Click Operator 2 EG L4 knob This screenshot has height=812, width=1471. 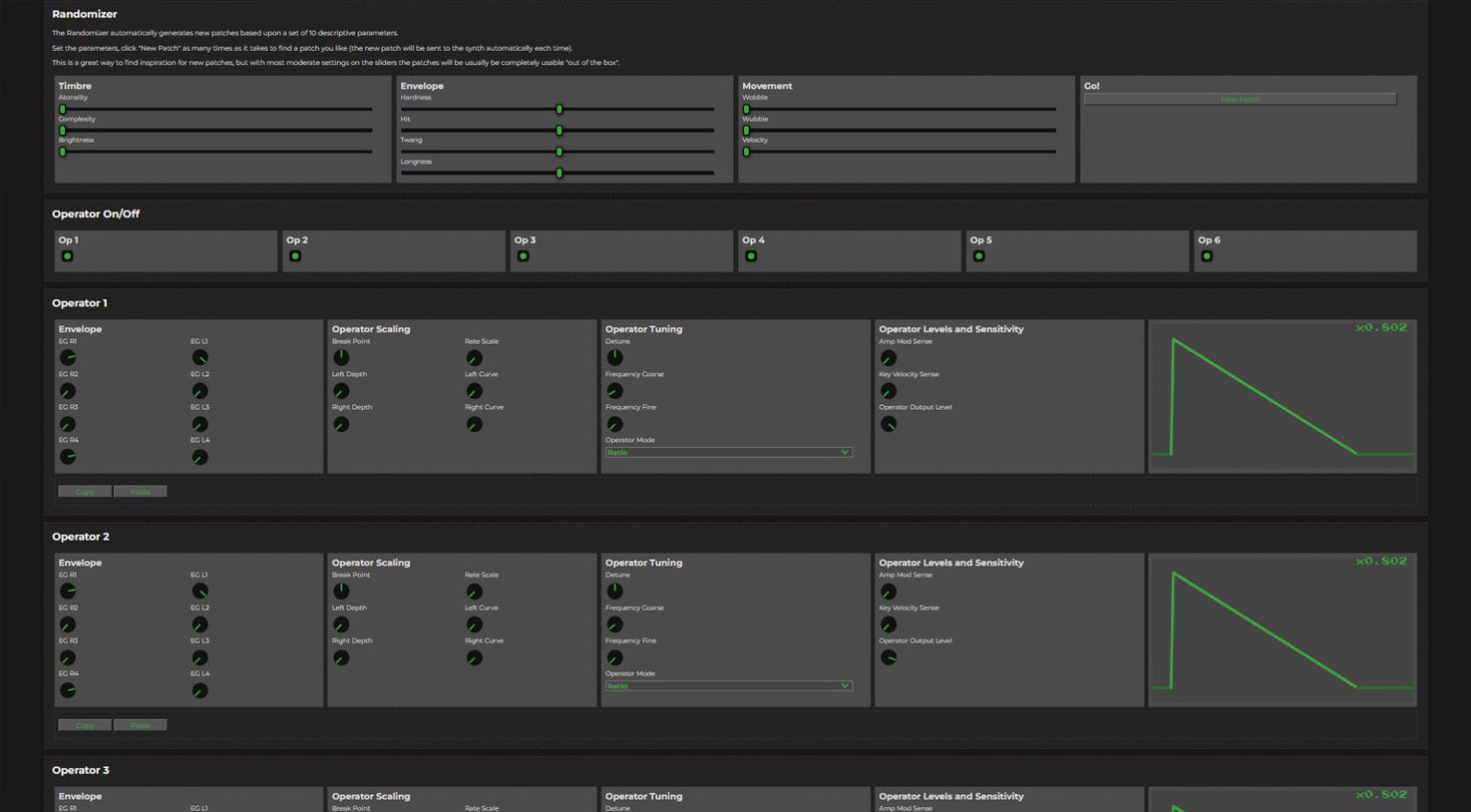pos(199,690)
